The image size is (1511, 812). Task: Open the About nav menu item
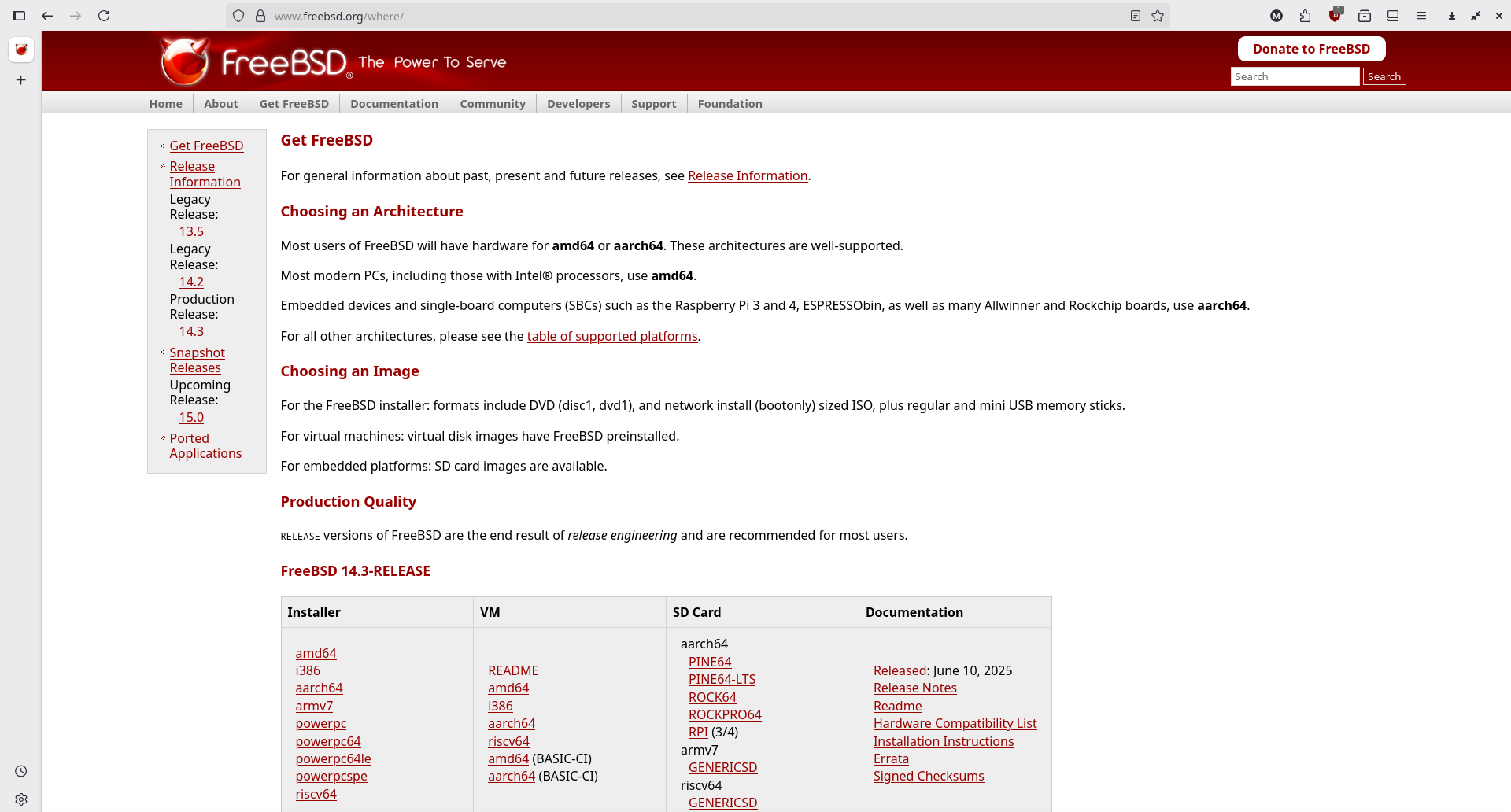click(221, 104)
